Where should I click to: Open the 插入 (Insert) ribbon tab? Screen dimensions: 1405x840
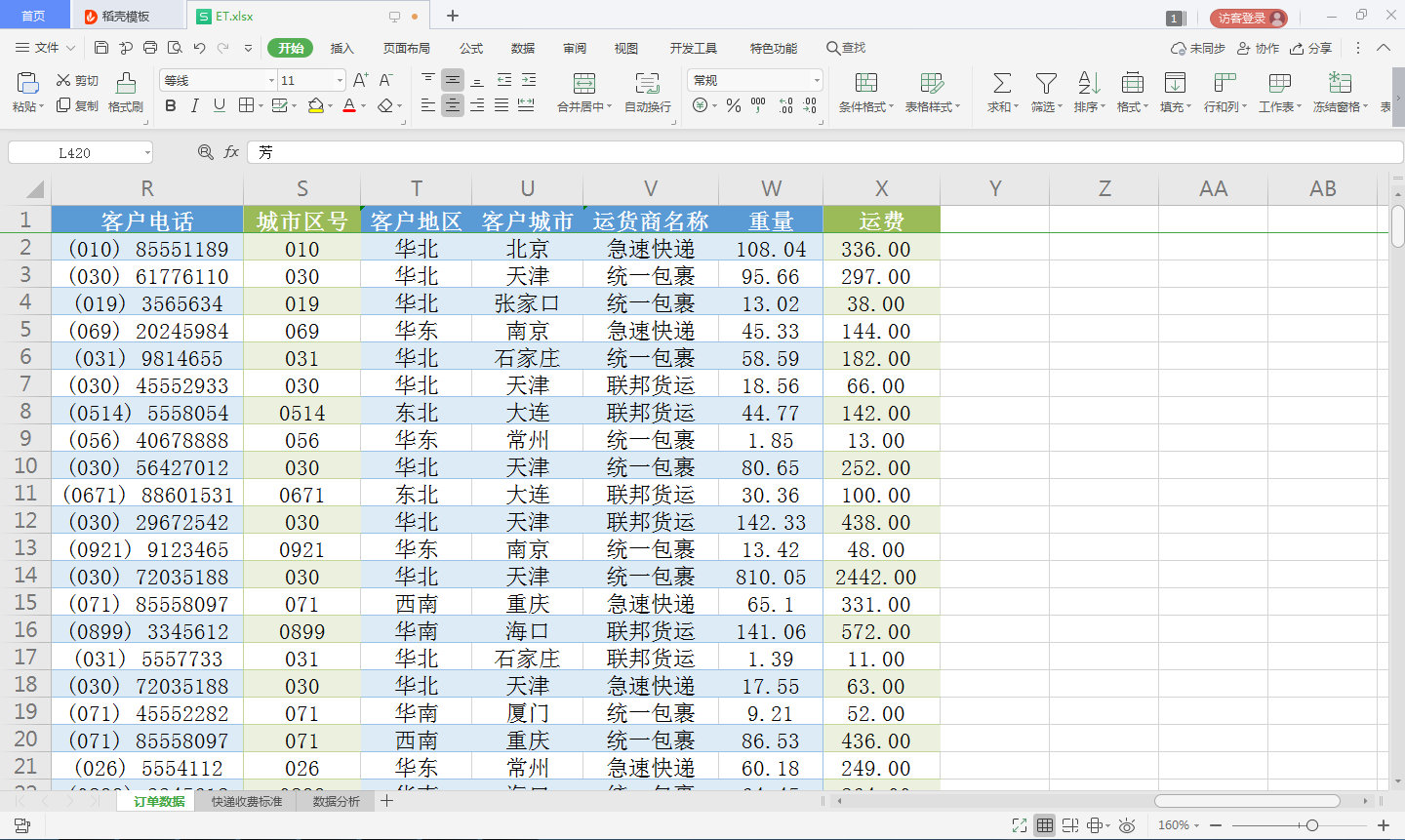(341, 48)
